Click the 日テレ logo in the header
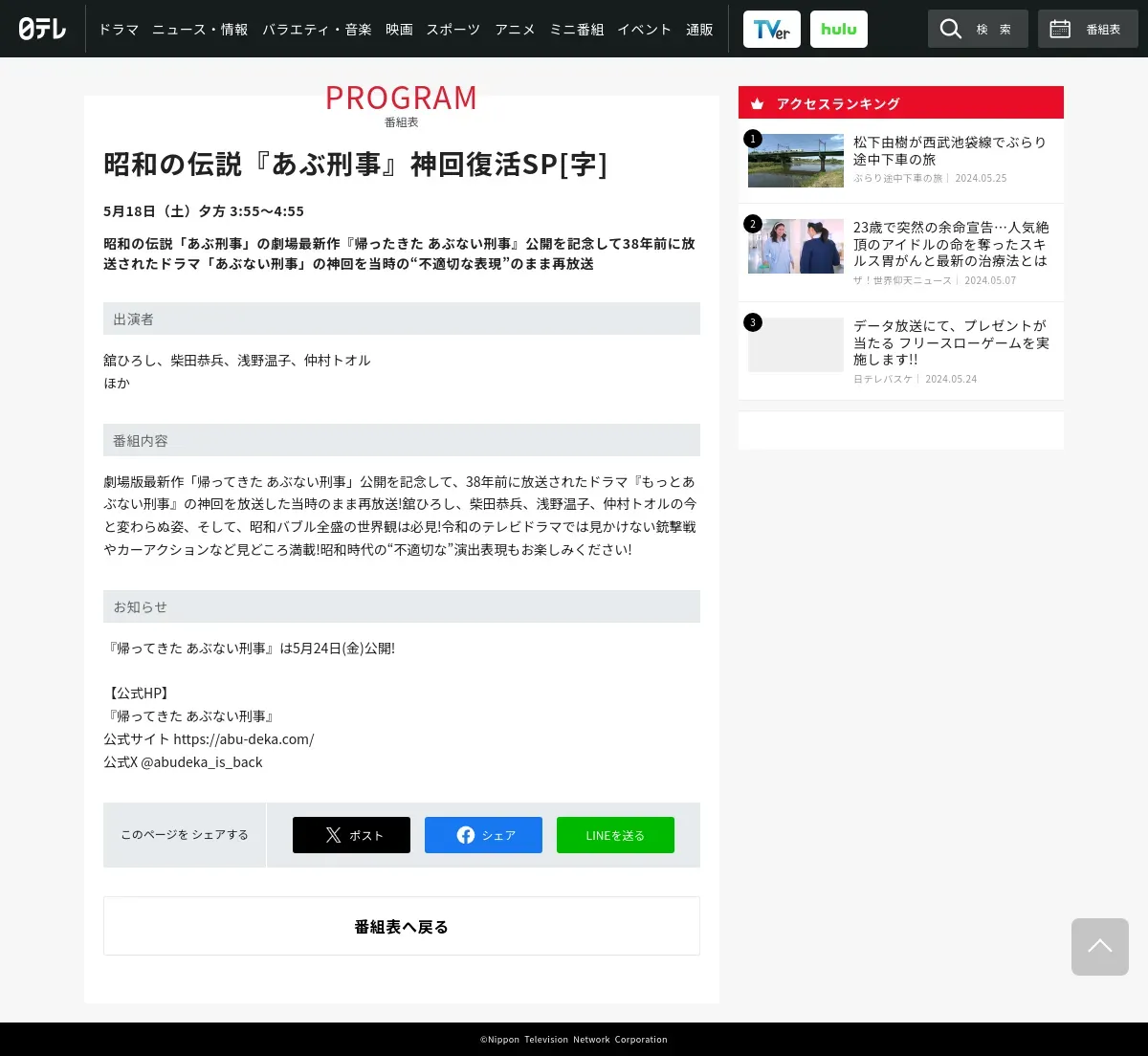1148x1056 pixels. [x=43, y=29]
